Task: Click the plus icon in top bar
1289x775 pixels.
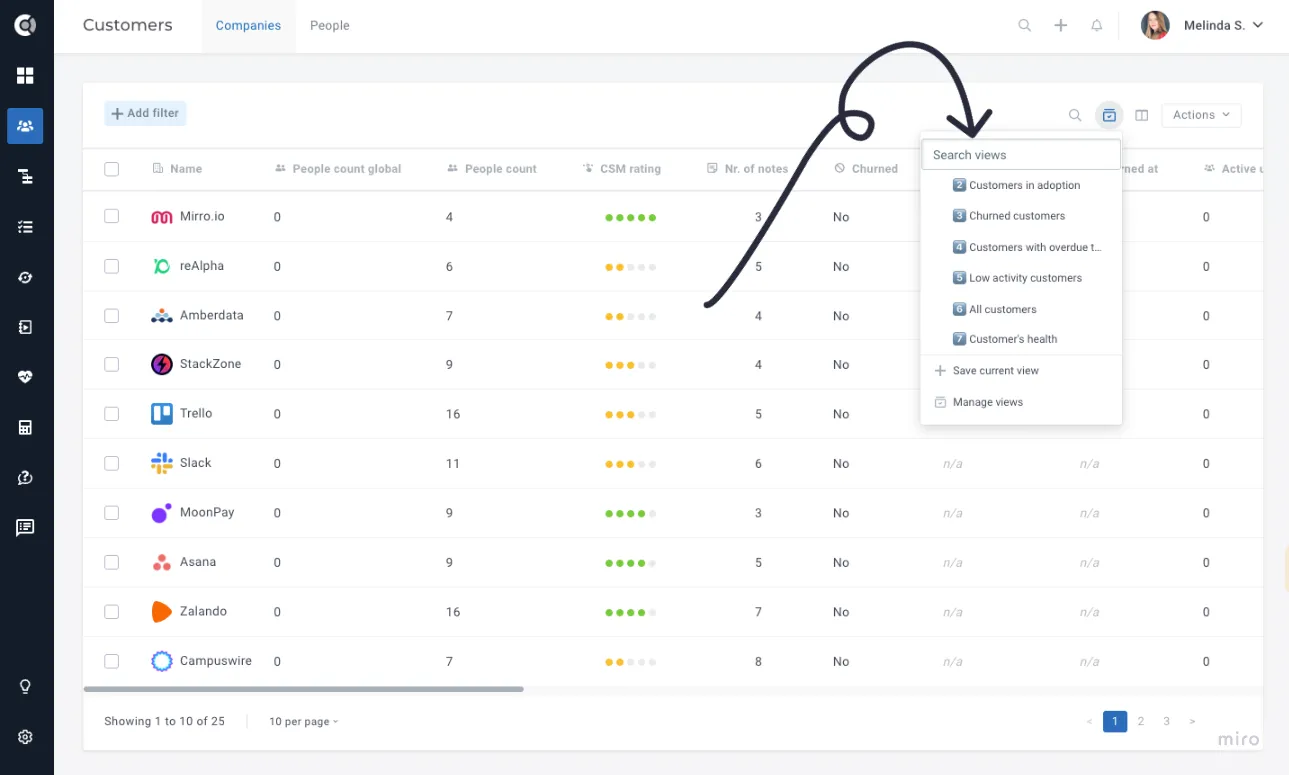Action: point(1061,26)
